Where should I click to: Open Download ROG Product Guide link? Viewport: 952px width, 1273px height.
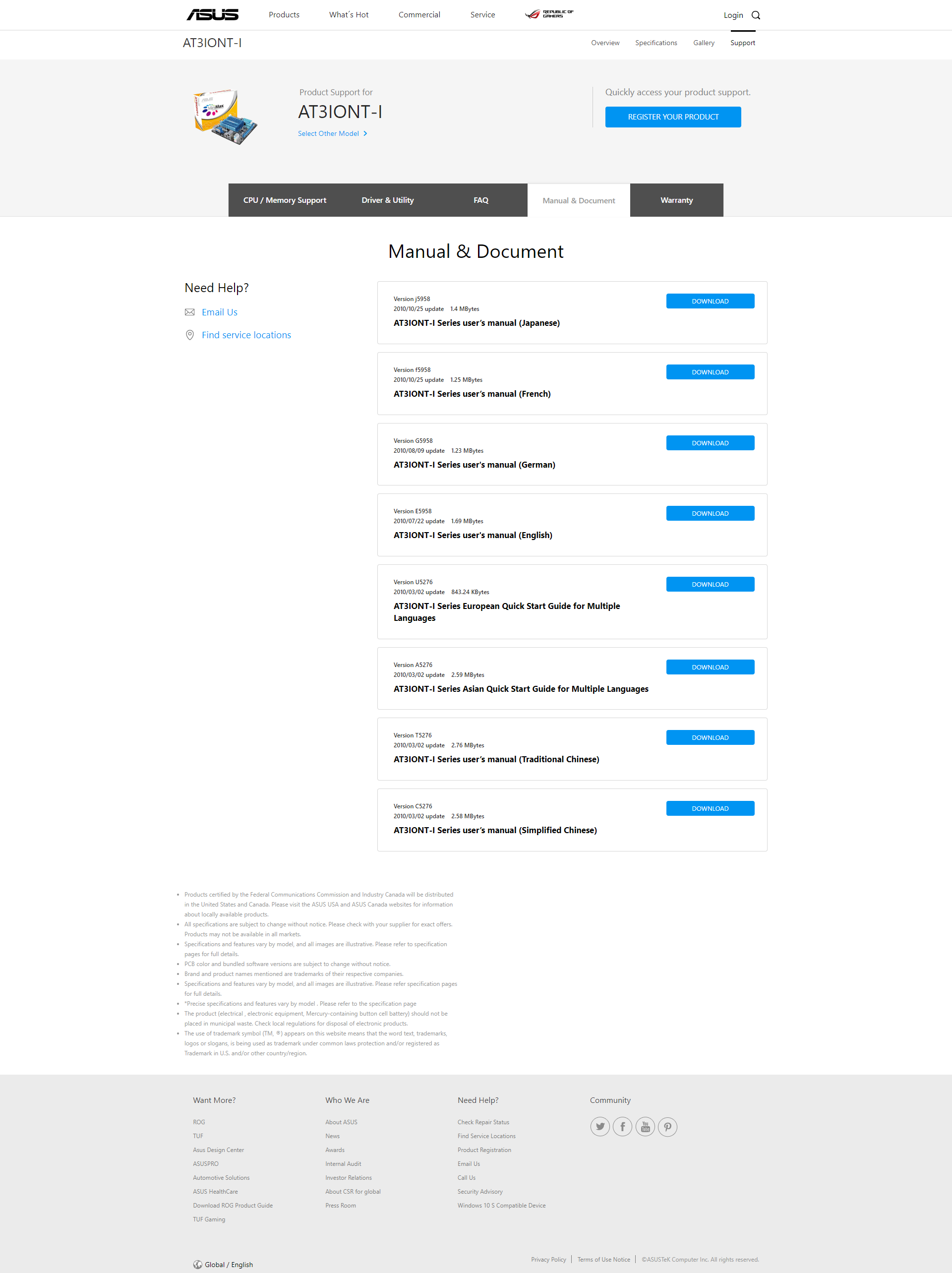pyautogui.click(x=233, y=1205)
